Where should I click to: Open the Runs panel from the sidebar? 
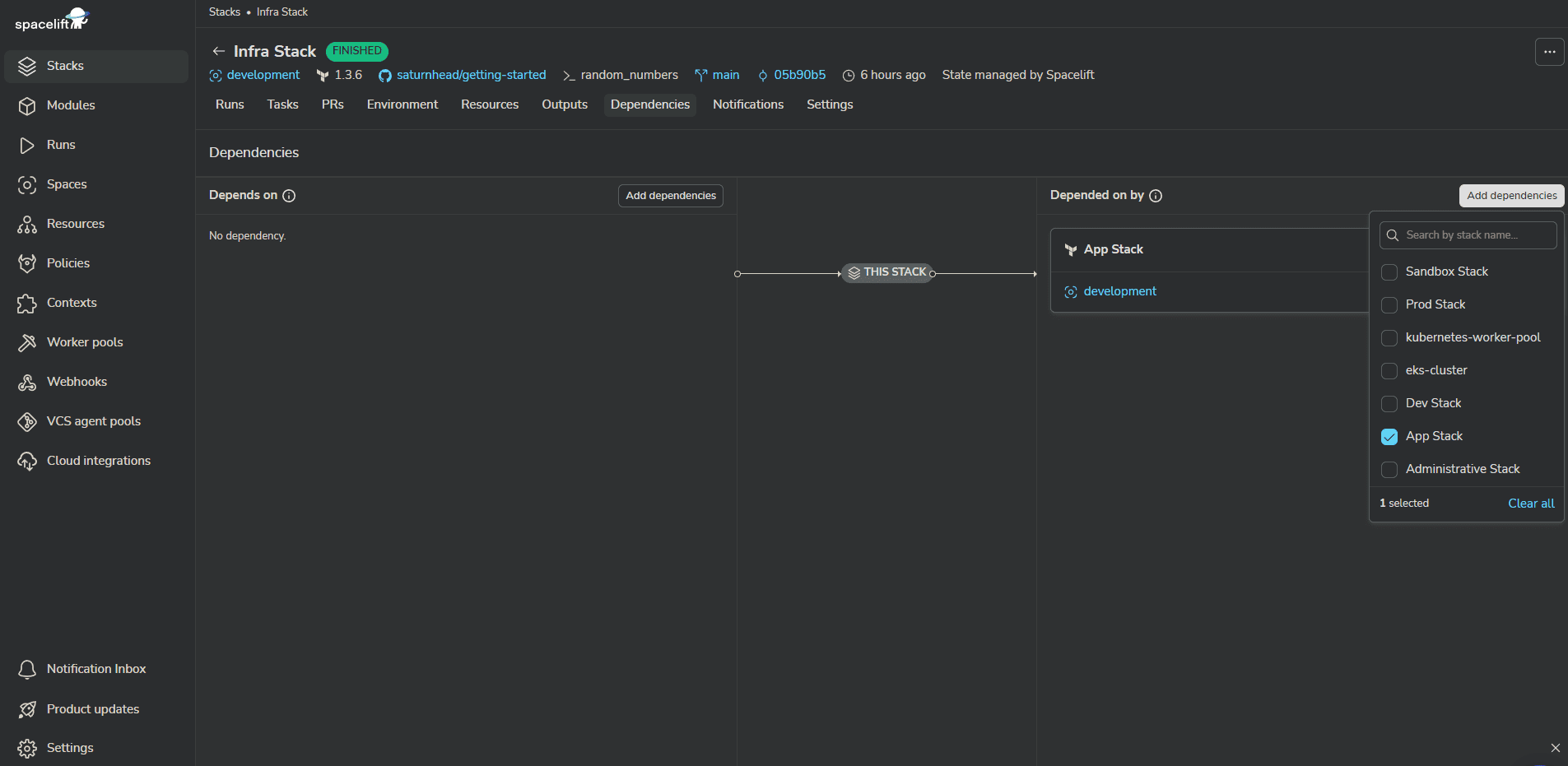coord(27,145)
